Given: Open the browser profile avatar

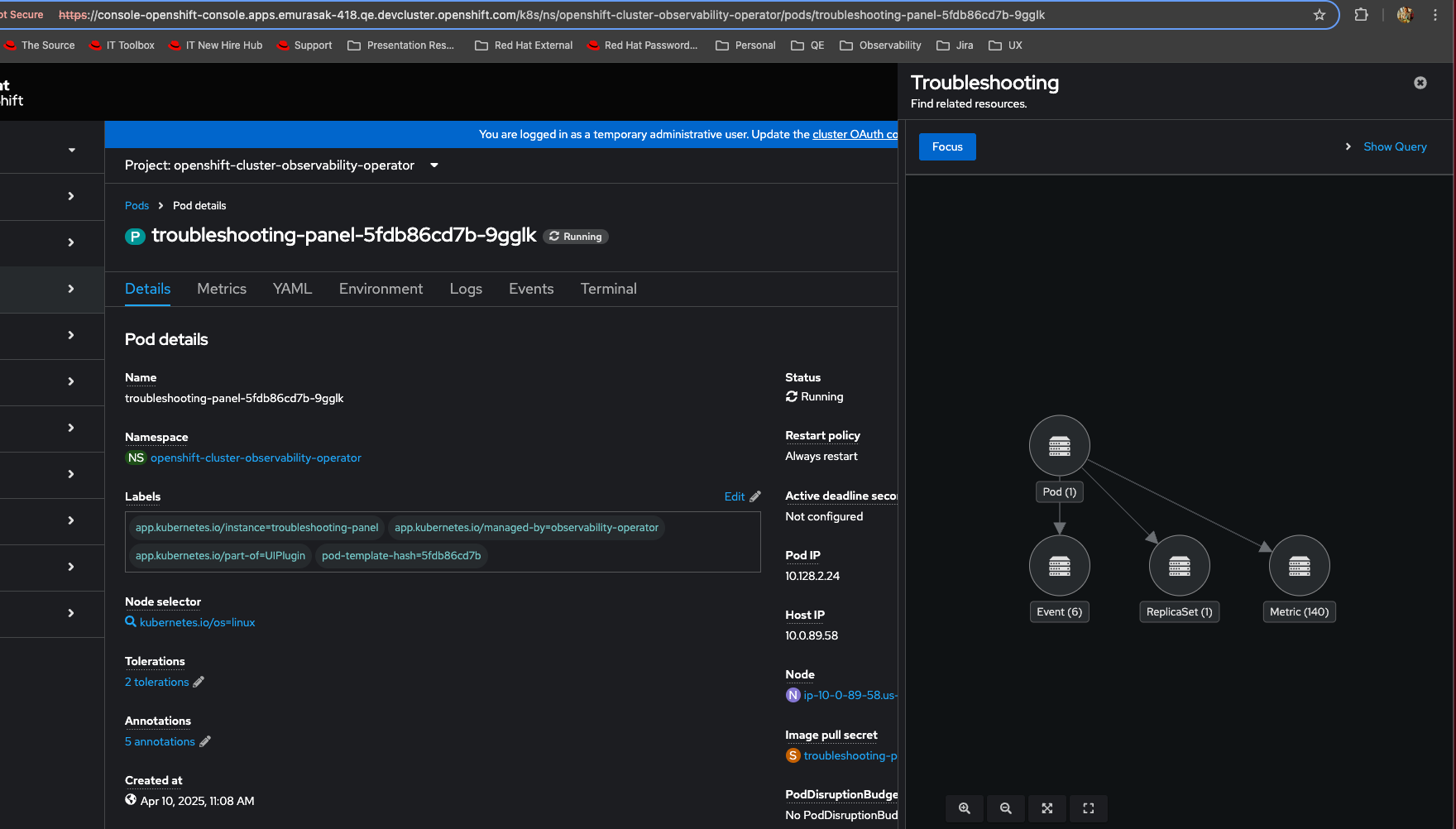Looking at the screenshot, I should coord(1405,15).
